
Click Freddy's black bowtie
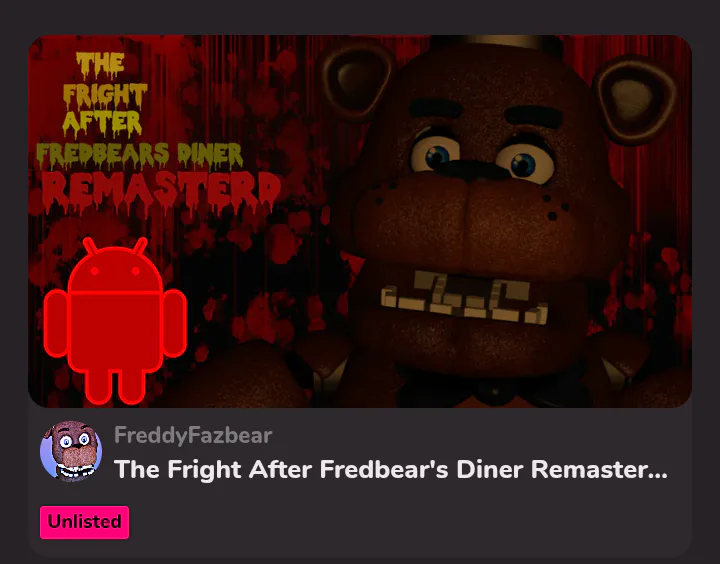click(494, 390)
